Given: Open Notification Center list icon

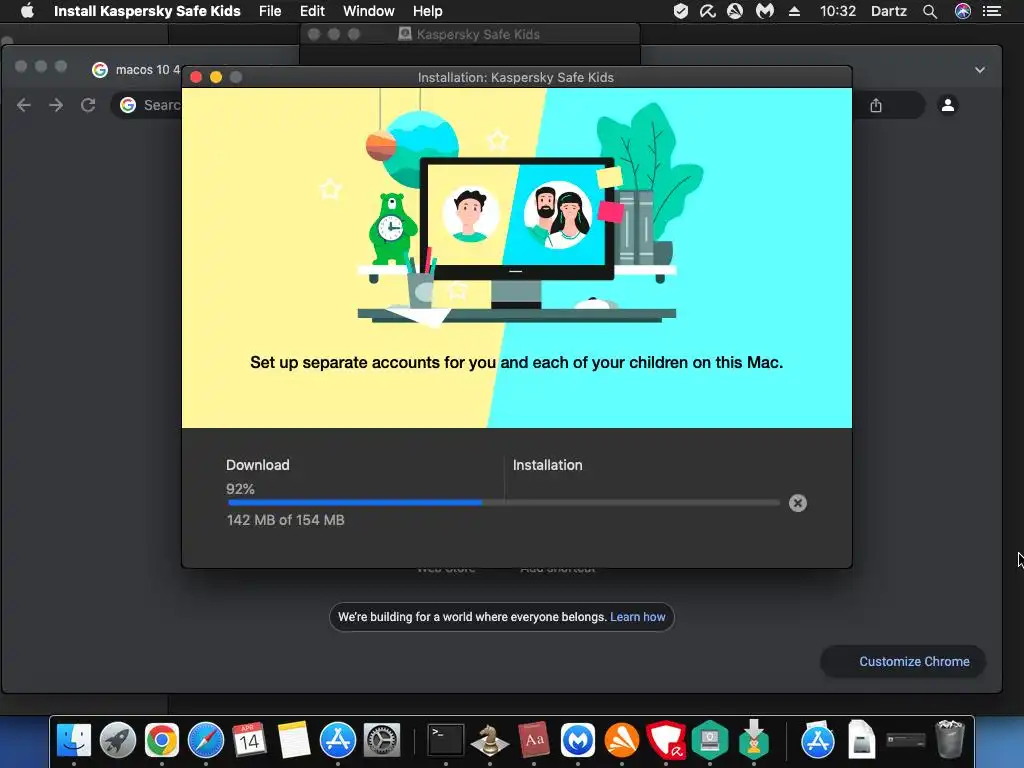Looking at the screenshot, I should tap(992, 11).
